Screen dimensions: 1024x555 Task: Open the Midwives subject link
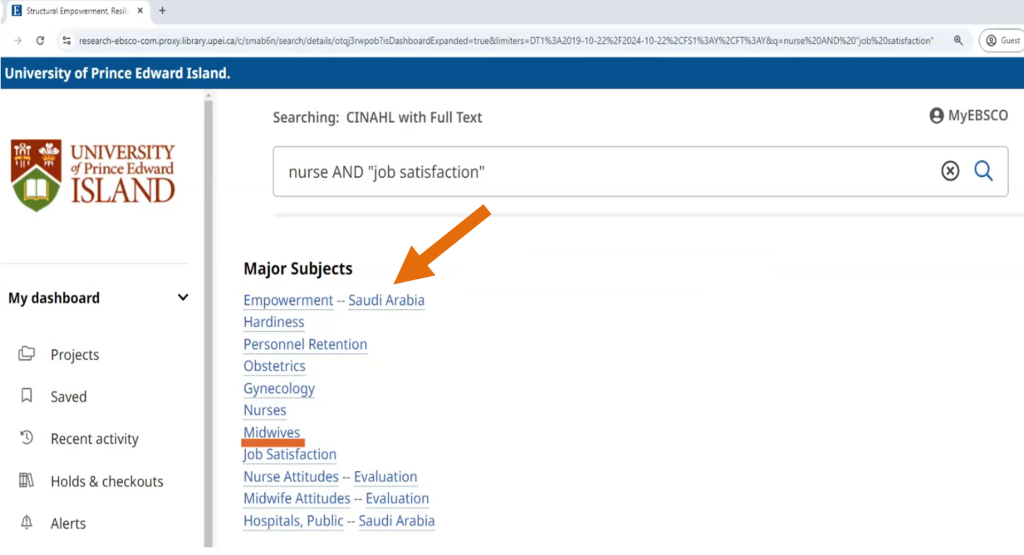271,432
